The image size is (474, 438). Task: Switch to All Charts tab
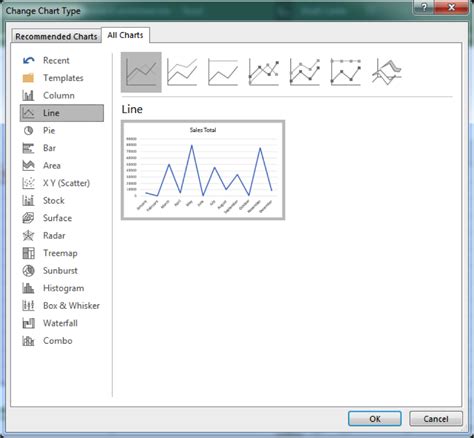coord(125,35)
